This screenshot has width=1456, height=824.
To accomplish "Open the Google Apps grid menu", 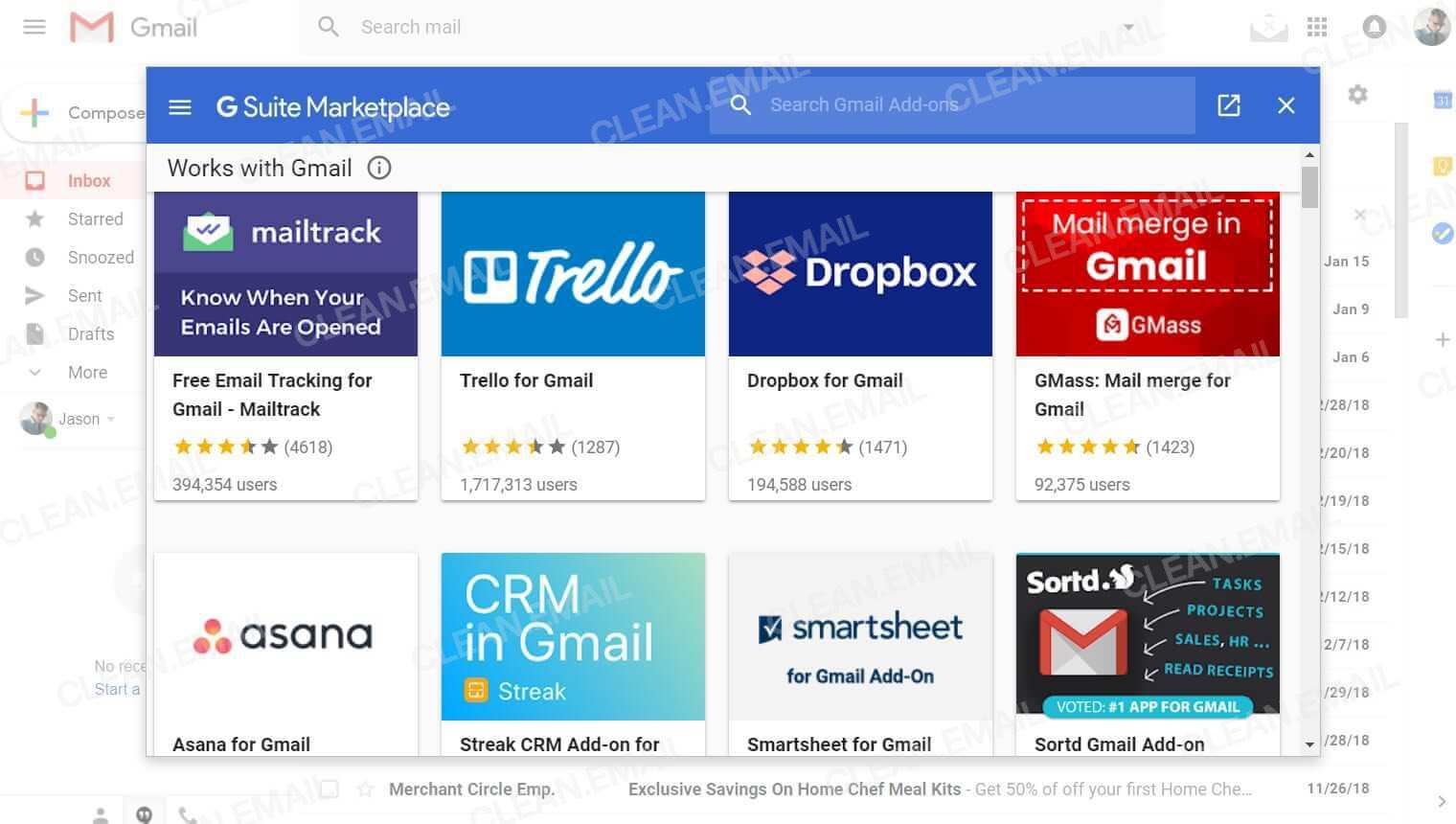I will point(1317,27).
